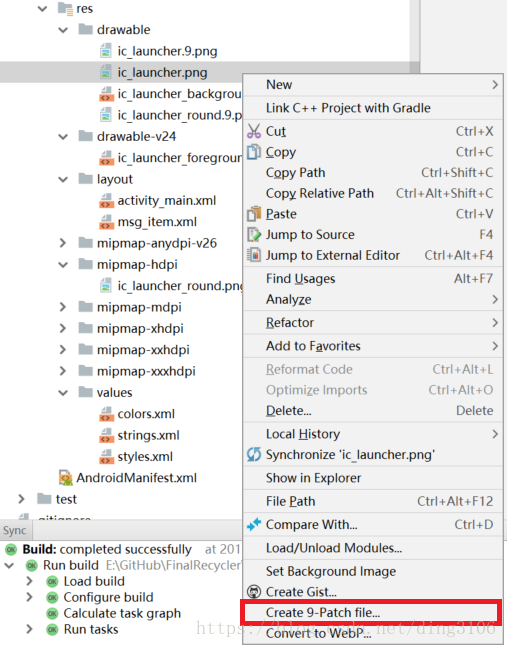The image size is (507, 648).
Task: Expand the mipmap-mdpi folder
Action: pyautogui.click(x=63, y=307)
